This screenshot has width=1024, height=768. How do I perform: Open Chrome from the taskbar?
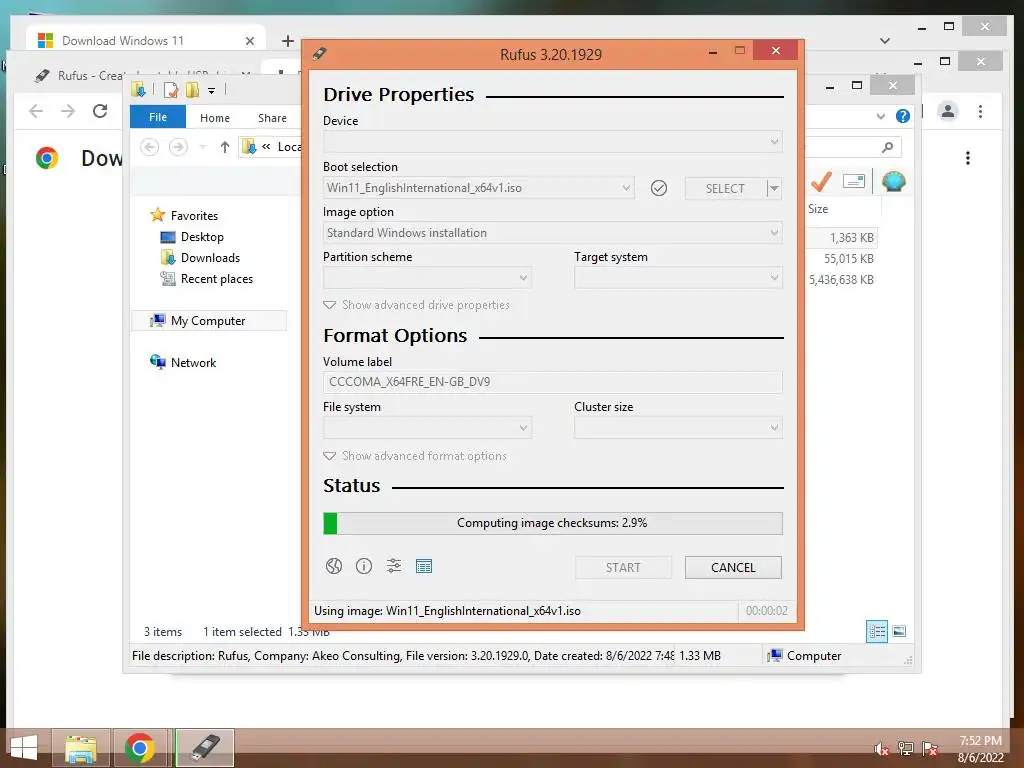[139, 748]
